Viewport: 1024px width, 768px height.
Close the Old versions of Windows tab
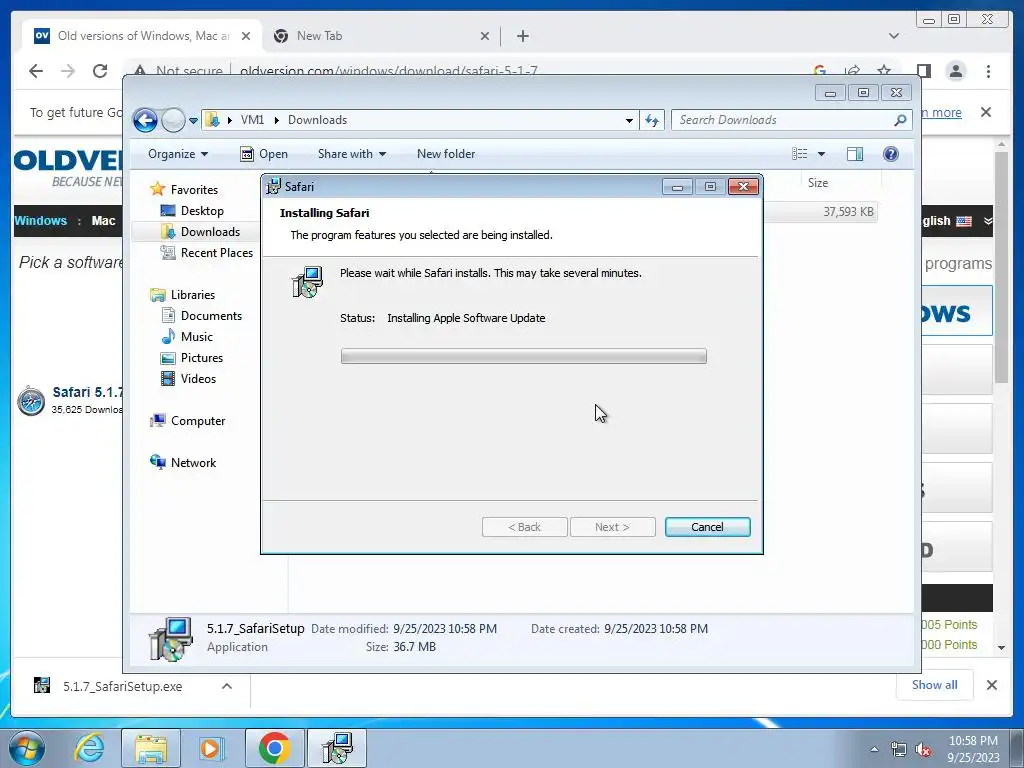pos(246,37)
